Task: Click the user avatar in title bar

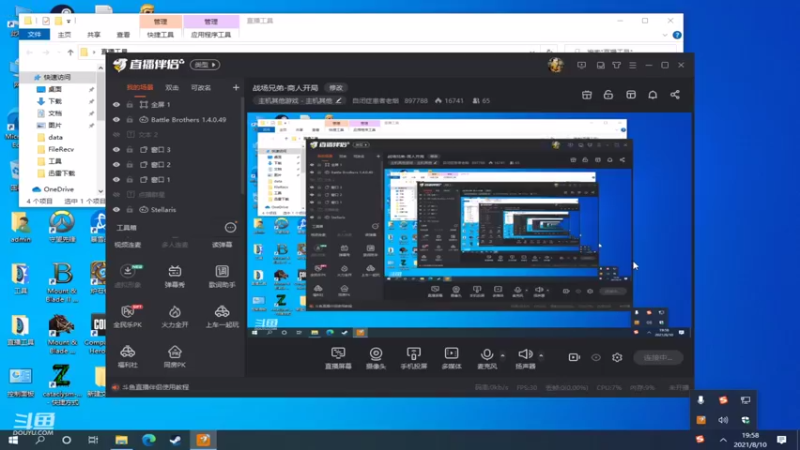Action: [x=555, y=65]
